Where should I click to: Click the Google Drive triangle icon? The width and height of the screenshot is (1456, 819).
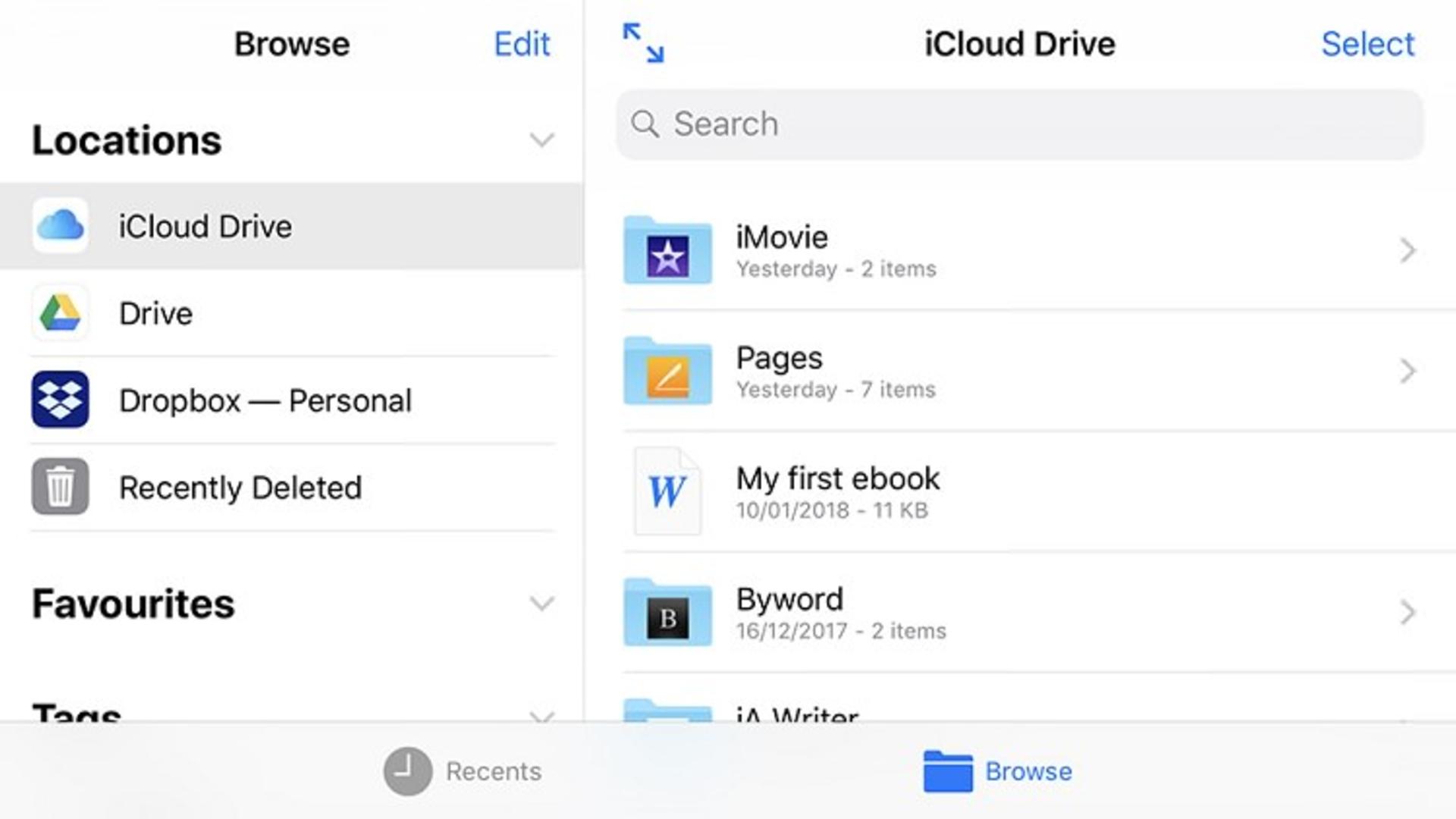pos(60,312)
